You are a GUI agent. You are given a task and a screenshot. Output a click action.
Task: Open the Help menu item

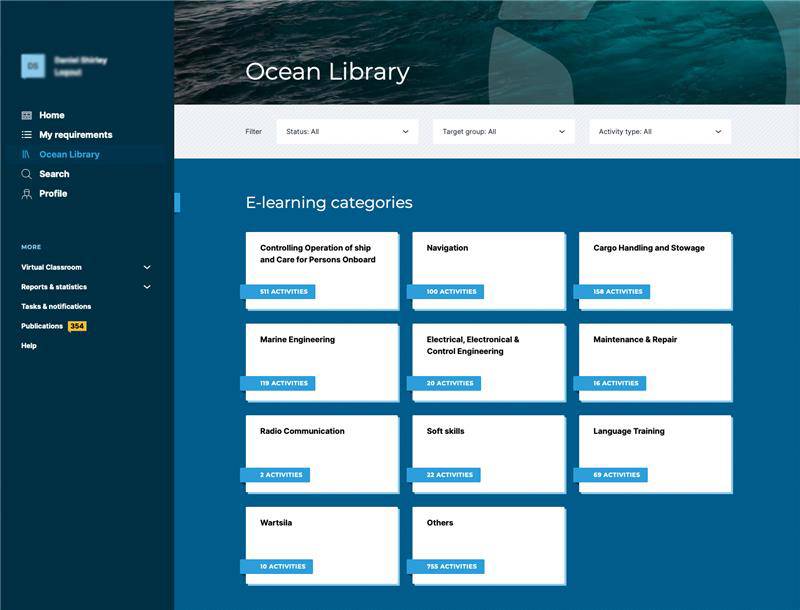(29, 346)
